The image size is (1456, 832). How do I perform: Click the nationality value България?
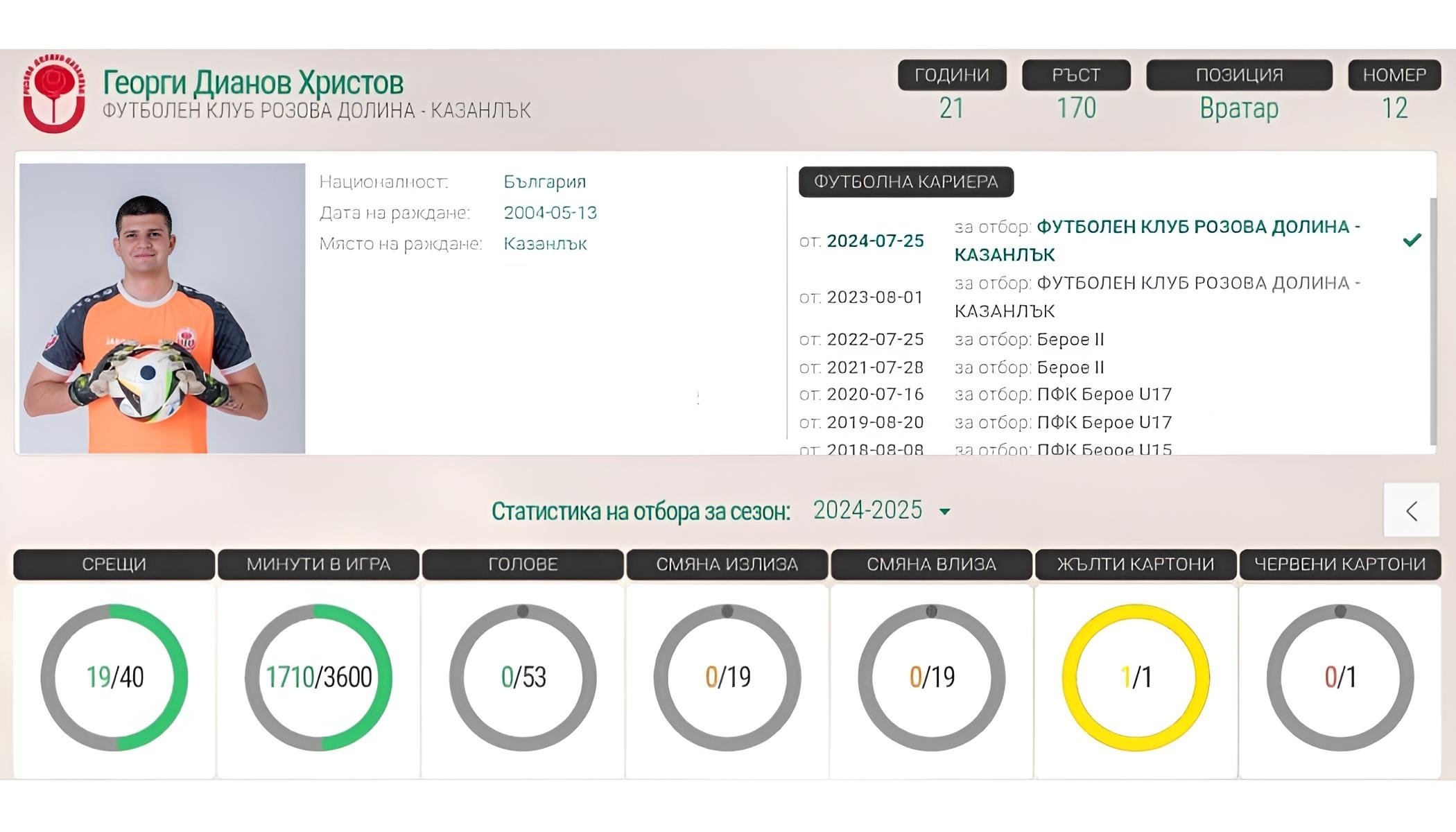(545, 182)
